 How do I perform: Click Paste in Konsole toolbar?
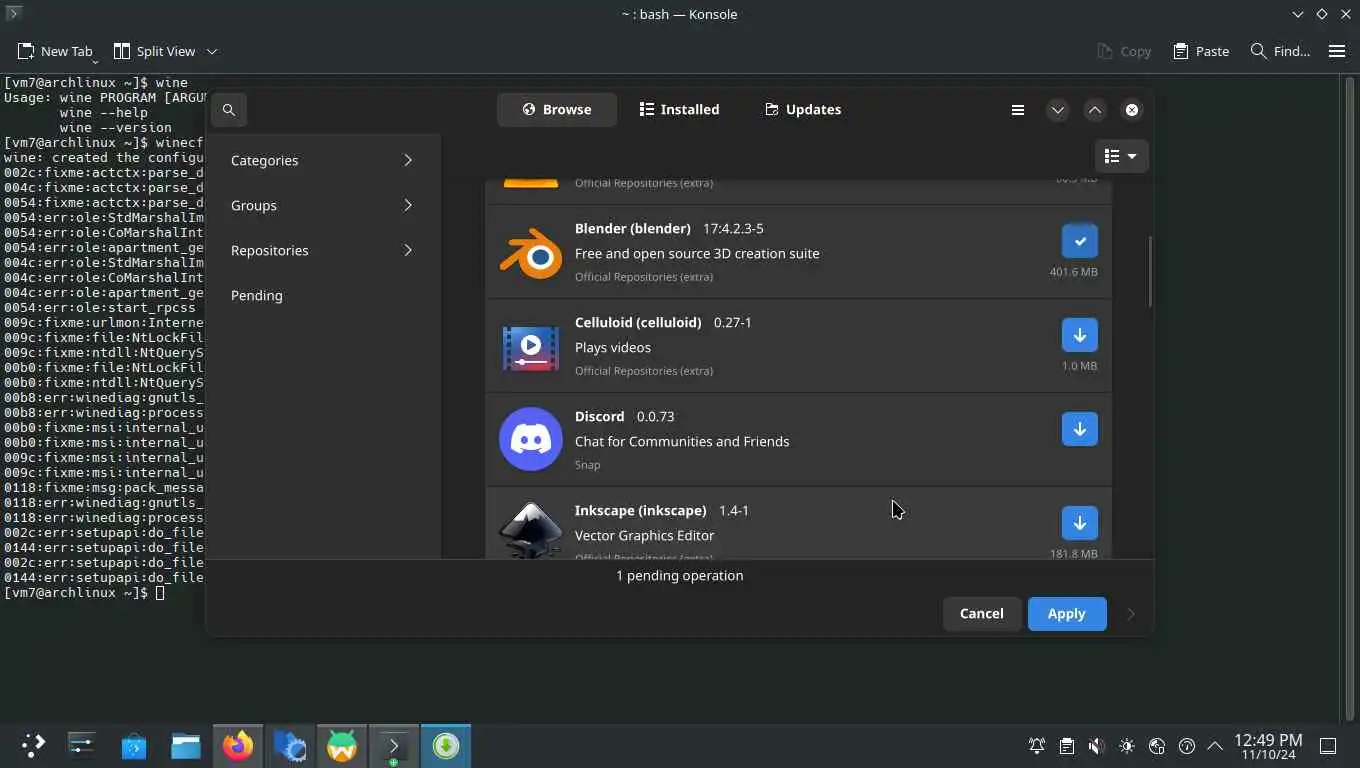(1201, 51)
